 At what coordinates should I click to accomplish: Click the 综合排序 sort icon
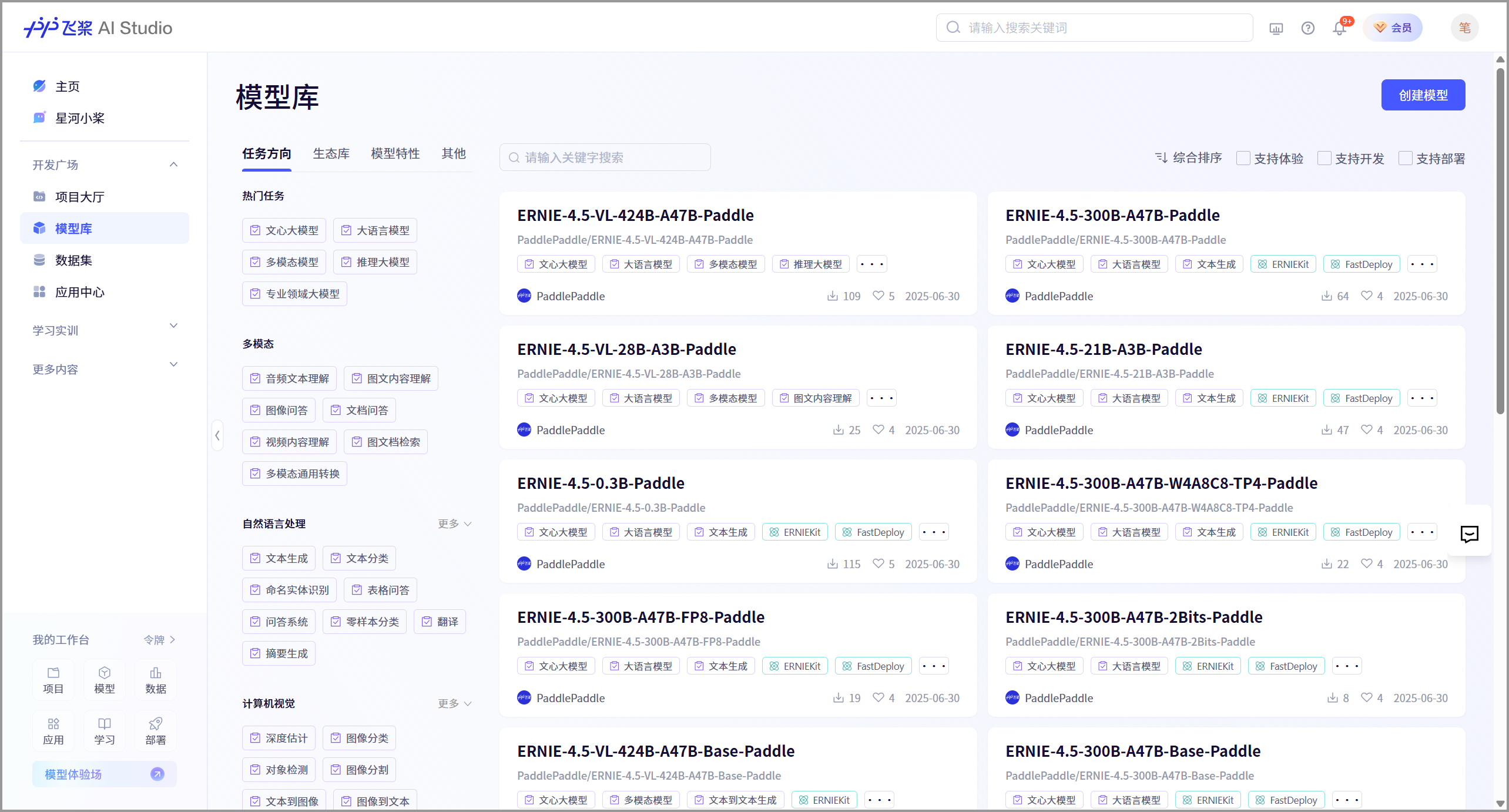click(x=1161, y=157)
